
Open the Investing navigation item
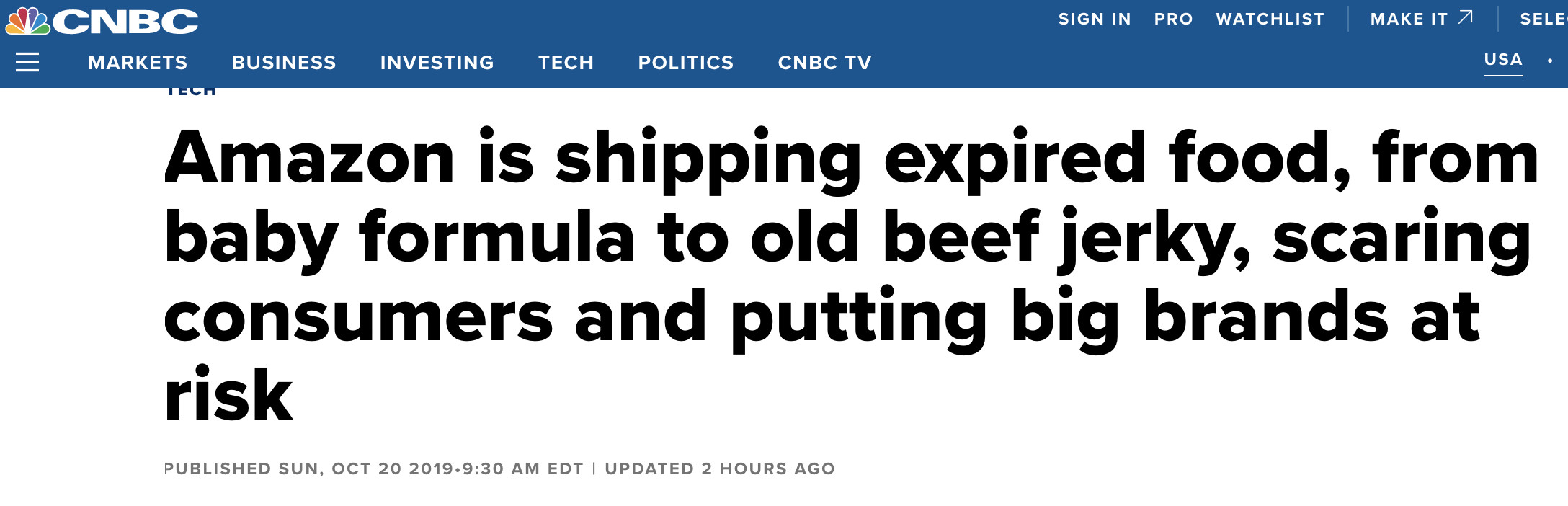[x=437, y=63]
